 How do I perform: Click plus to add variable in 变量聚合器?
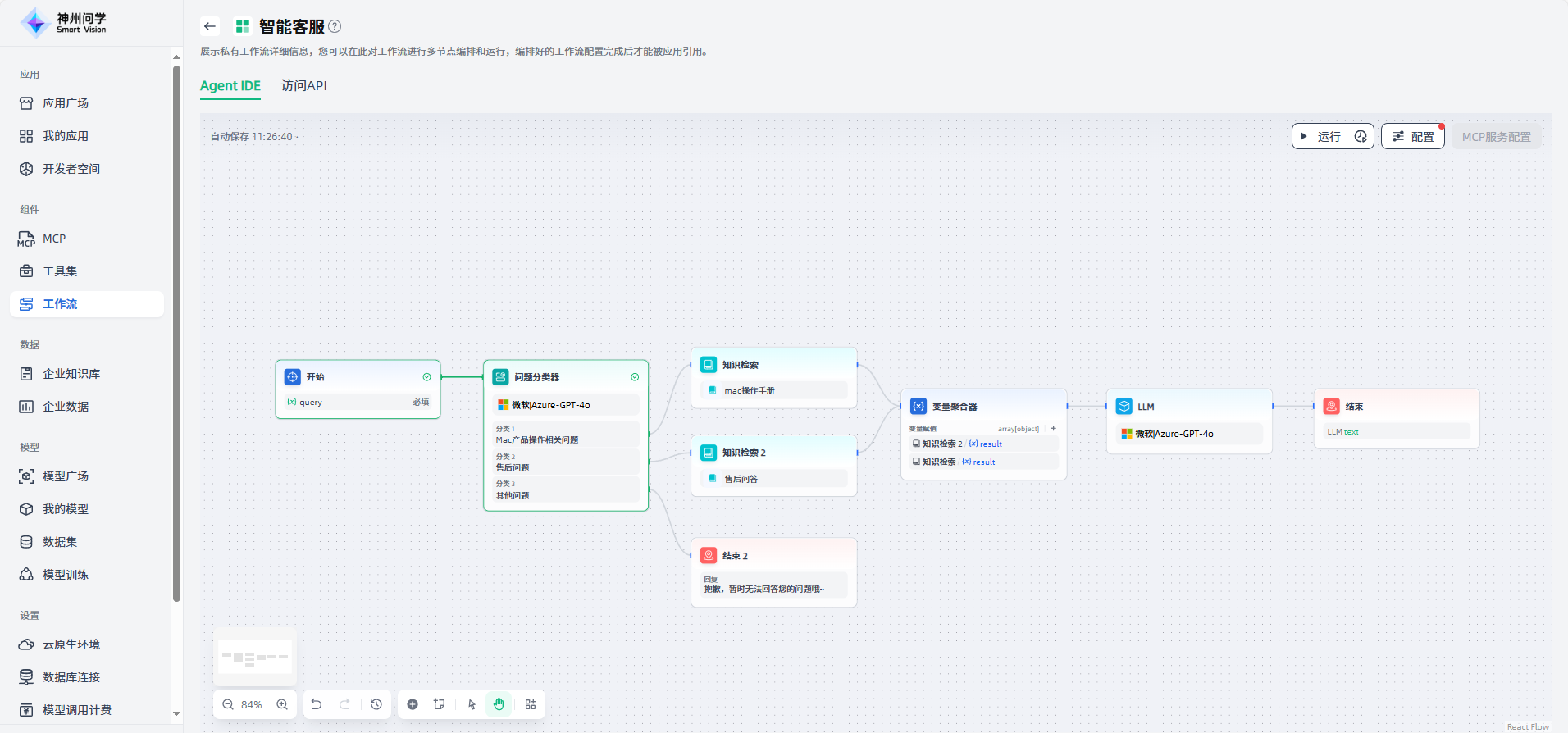[1054, 428]
